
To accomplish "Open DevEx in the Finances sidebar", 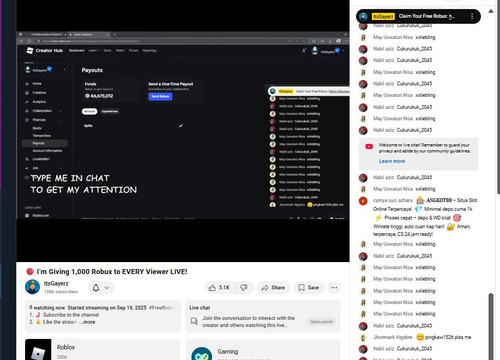I will click(x=37, y=128).
